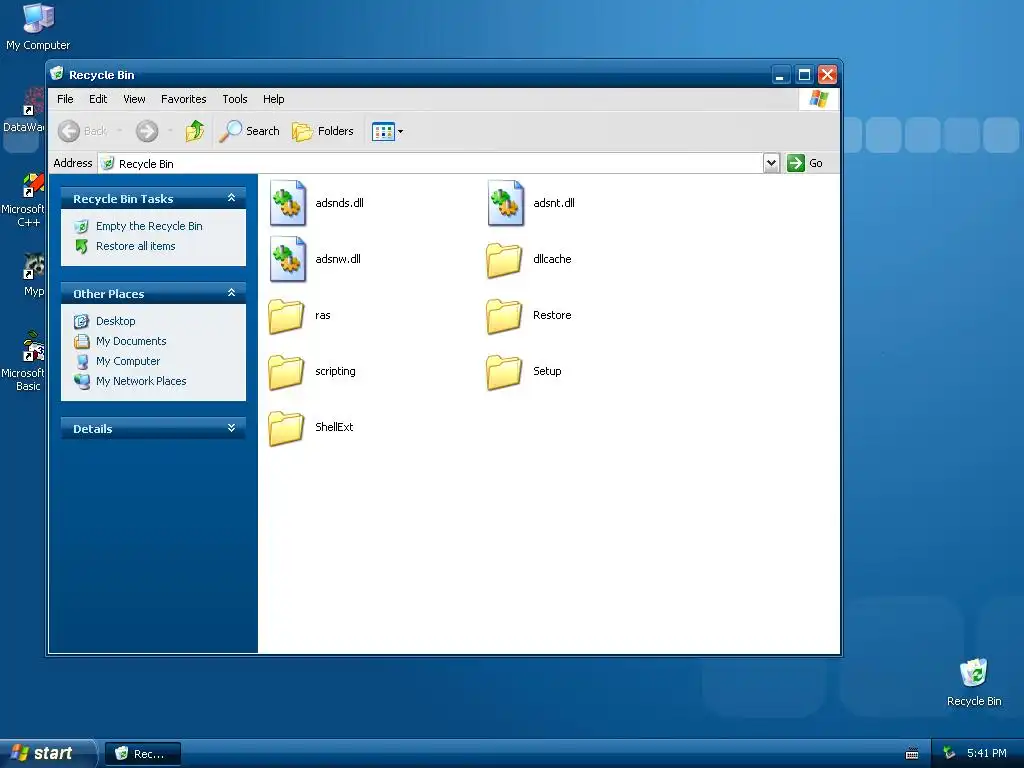Collapse the Other Places panel
1024x768 pixels.
231,293
